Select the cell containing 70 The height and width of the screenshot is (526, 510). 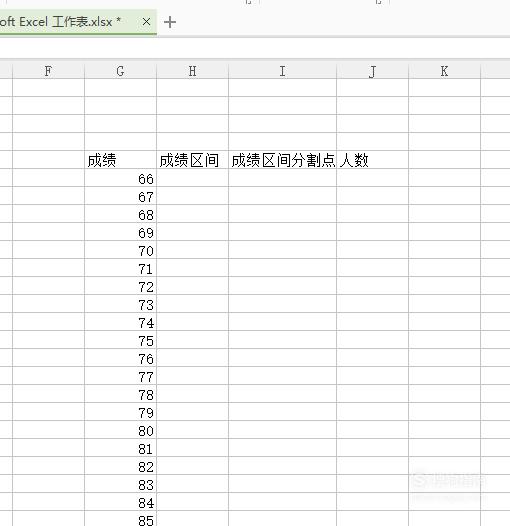coord(120,250)
